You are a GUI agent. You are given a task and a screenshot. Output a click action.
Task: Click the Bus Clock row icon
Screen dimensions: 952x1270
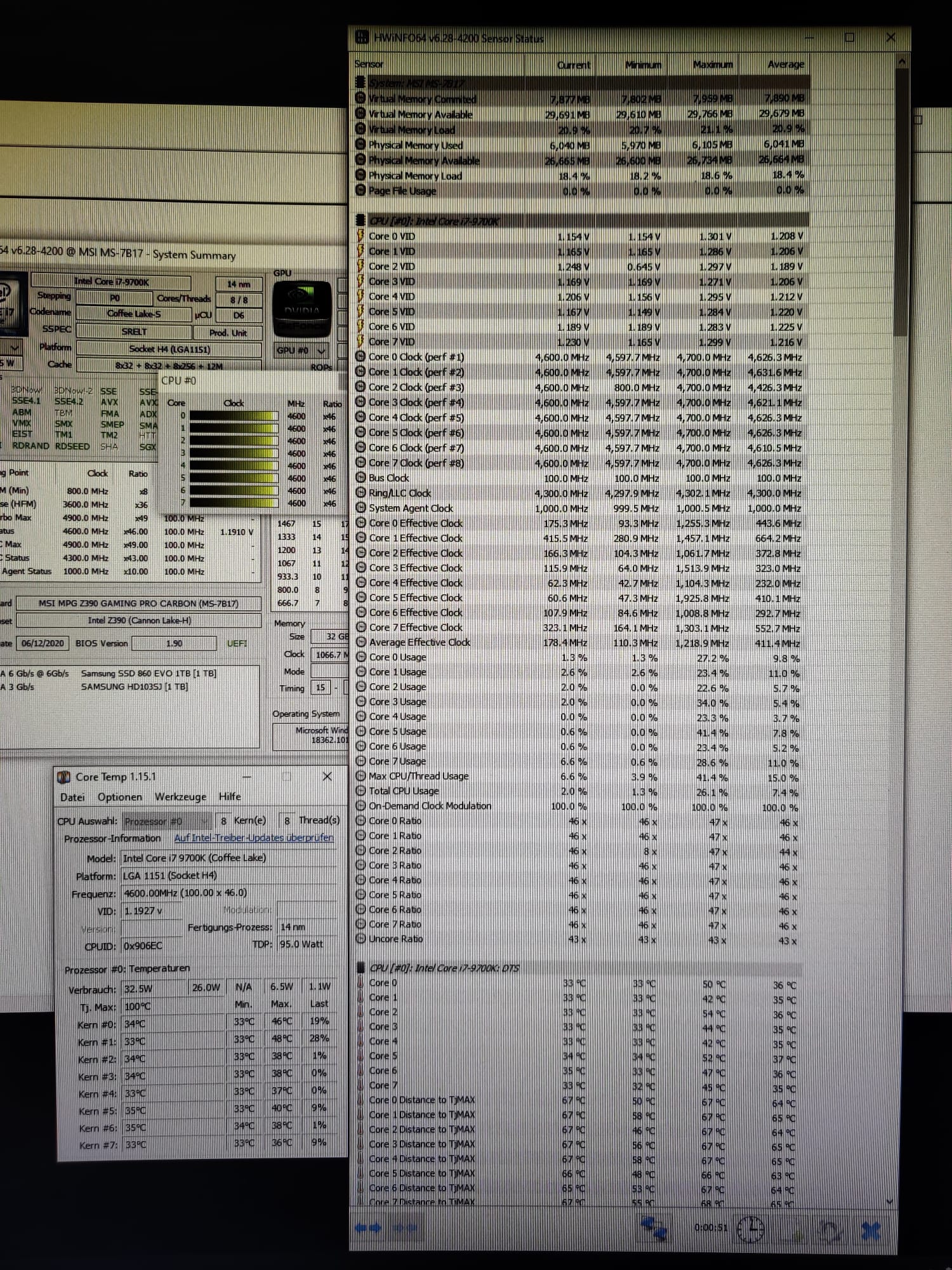(x=360, y=478)
